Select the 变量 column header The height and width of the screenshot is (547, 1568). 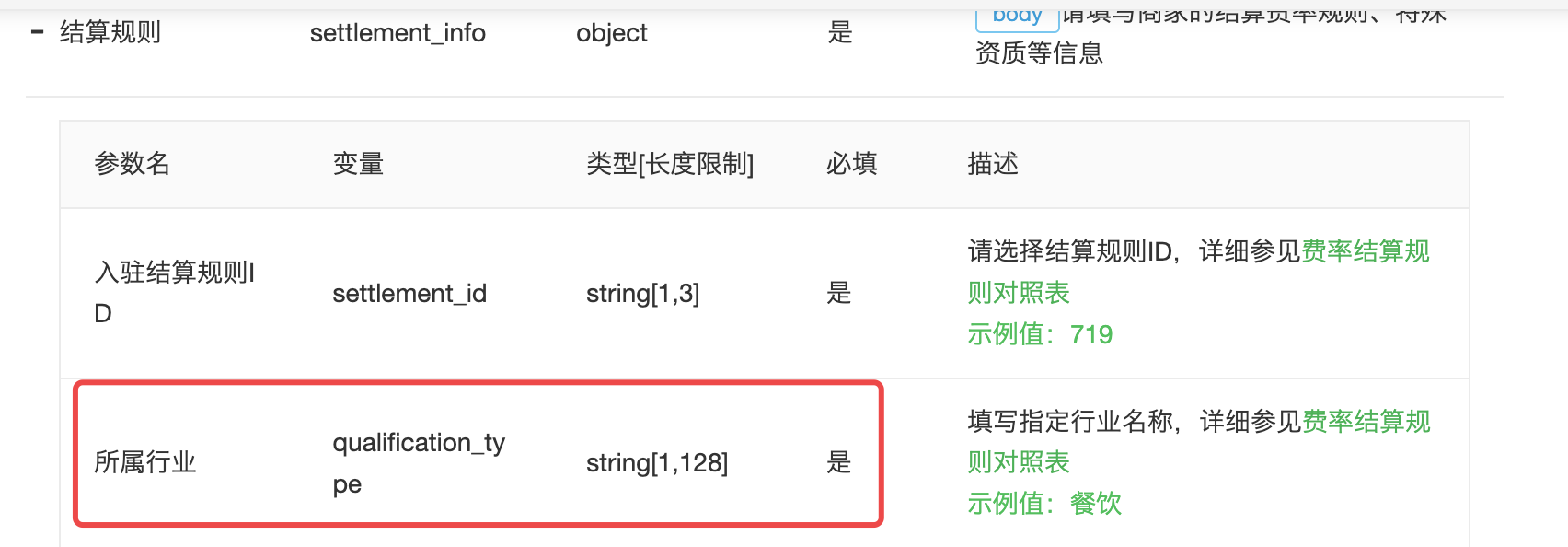358,164
